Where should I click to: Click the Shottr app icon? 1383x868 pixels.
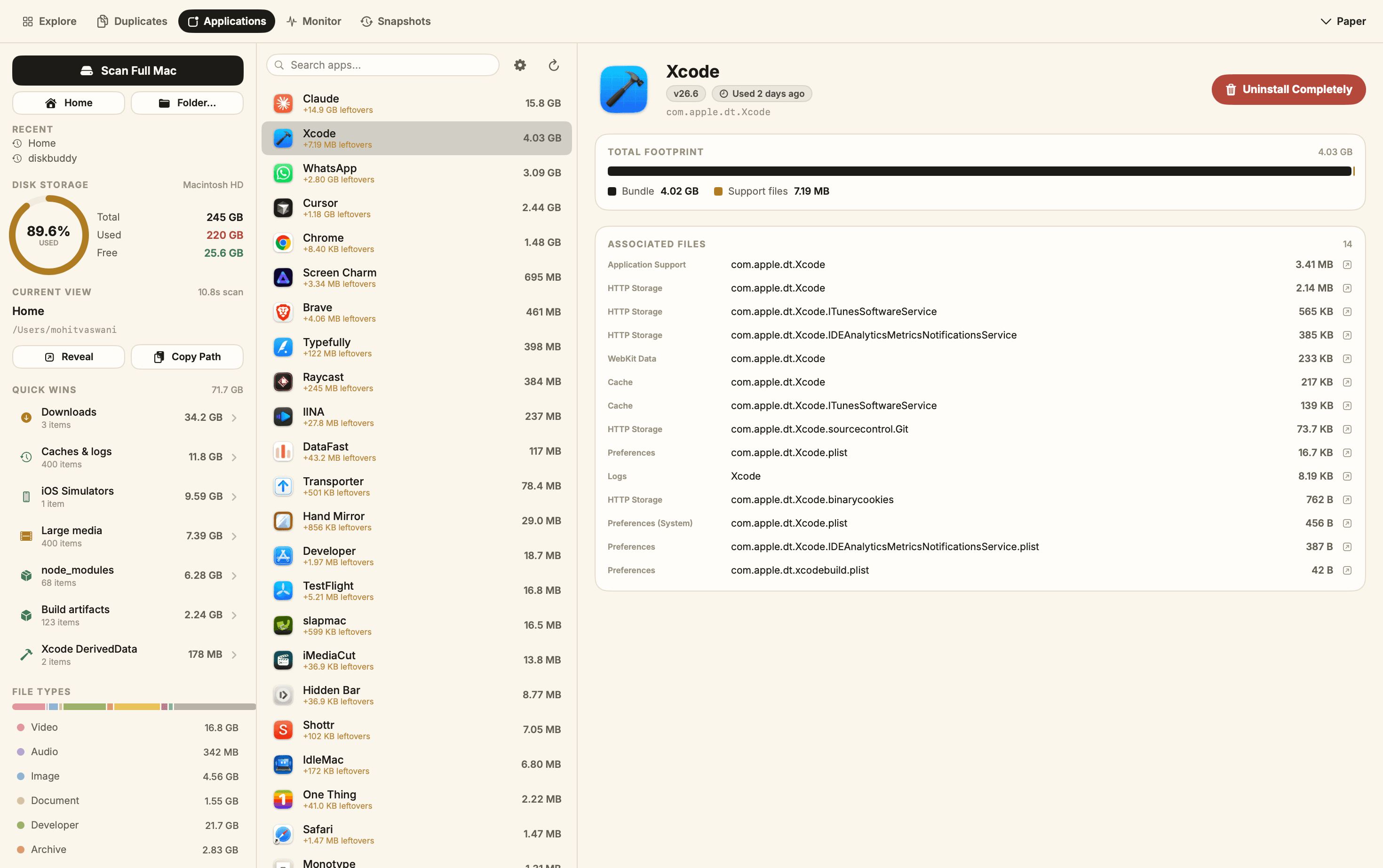click(x=283, y=730)
